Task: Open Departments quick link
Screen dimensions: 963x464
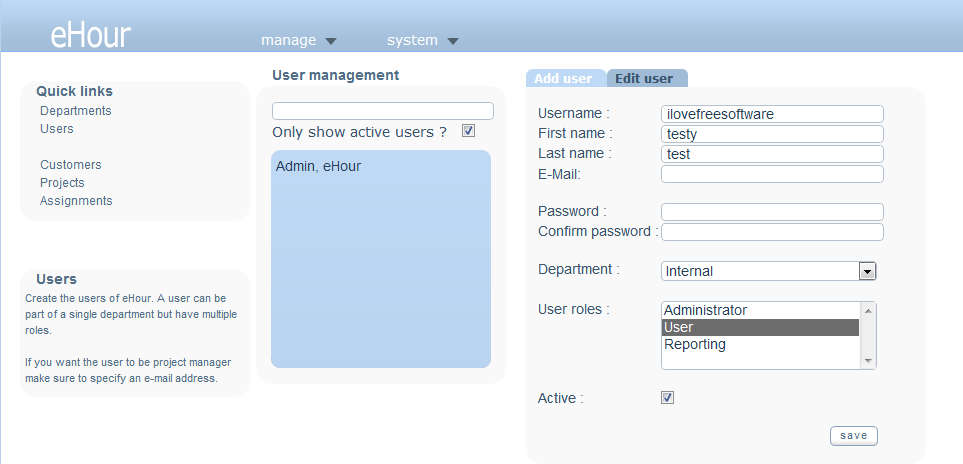Action: (76, 111)
